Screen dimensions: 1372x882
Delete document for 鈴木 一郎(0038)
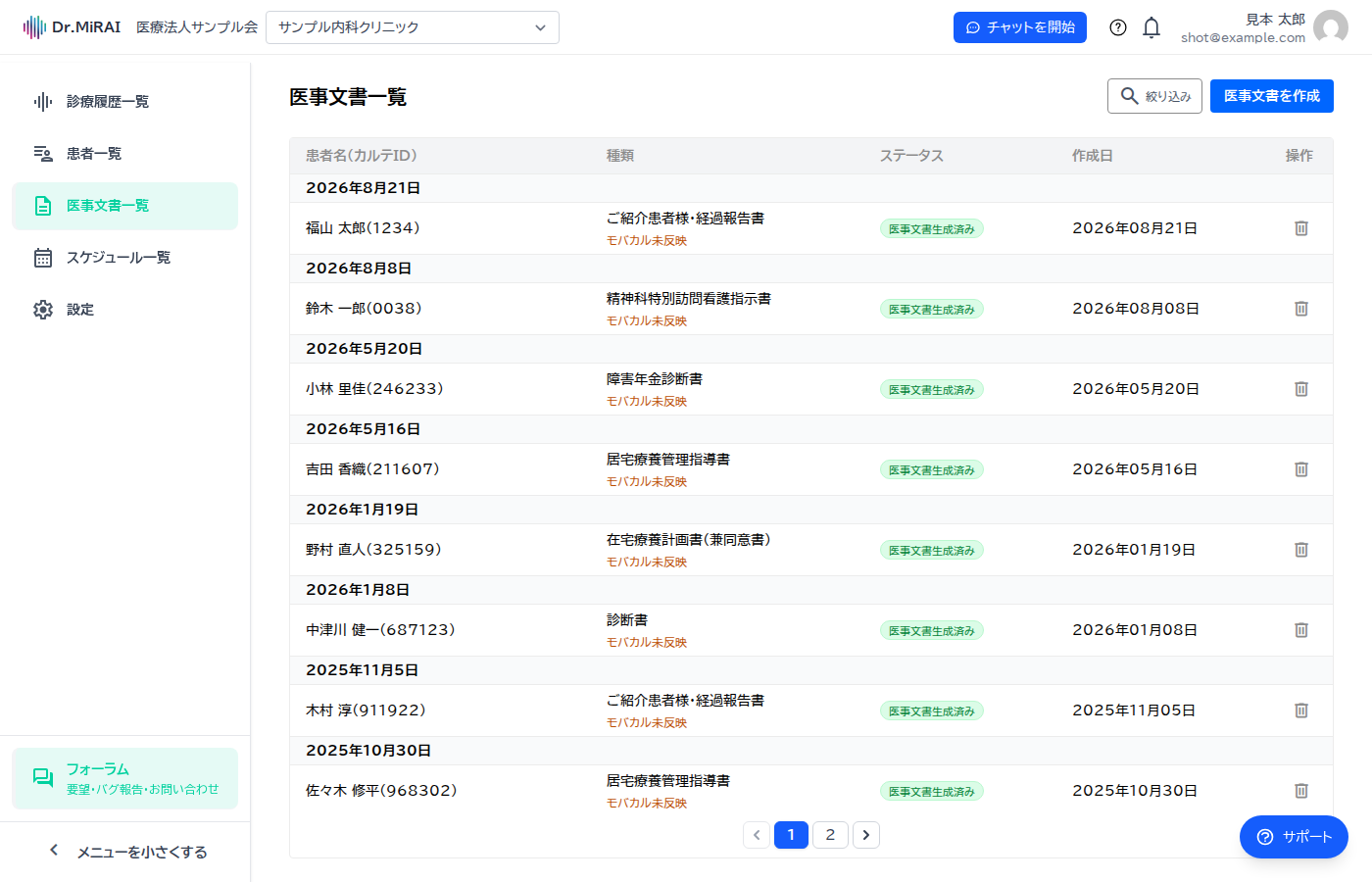coord(1301,309)
